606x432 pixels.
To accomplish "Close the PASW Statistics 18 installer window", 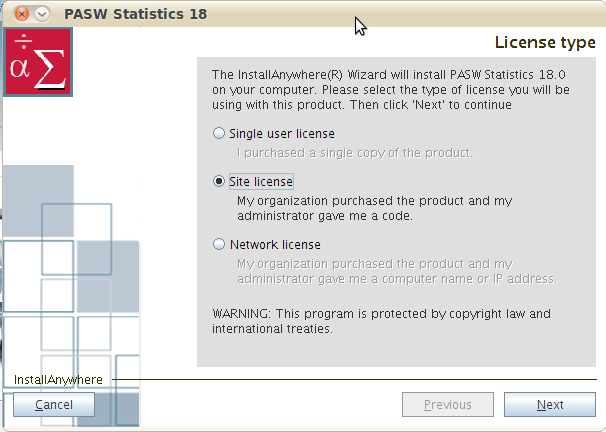I will (x=22, y=14).
